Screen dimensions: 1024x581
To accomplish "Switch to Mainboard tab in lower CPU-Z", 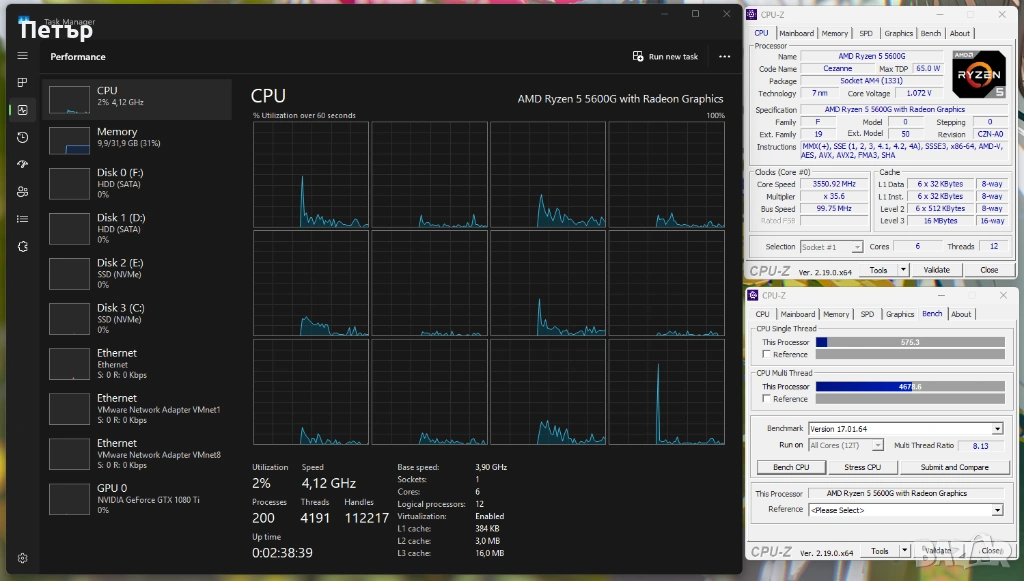I will pyautogui.click(x=798, y=314).
